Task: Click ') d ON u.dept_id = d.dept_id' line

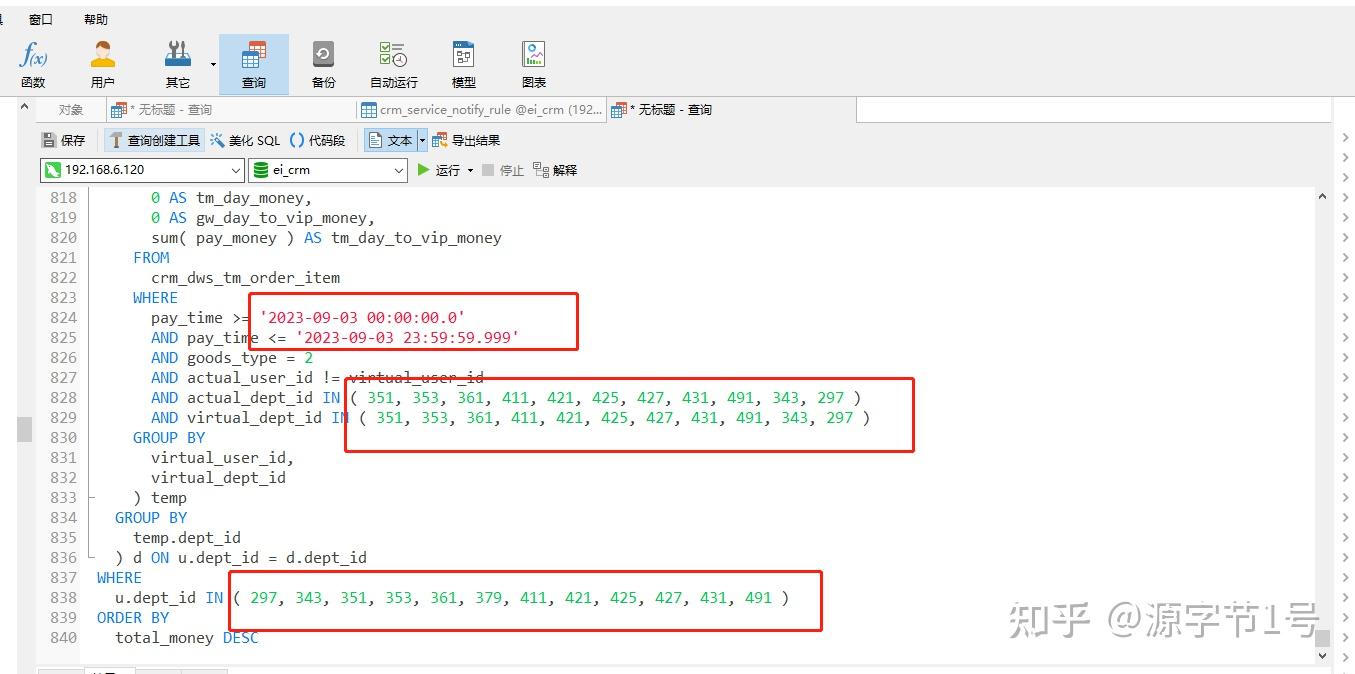Action: (241, 557)
